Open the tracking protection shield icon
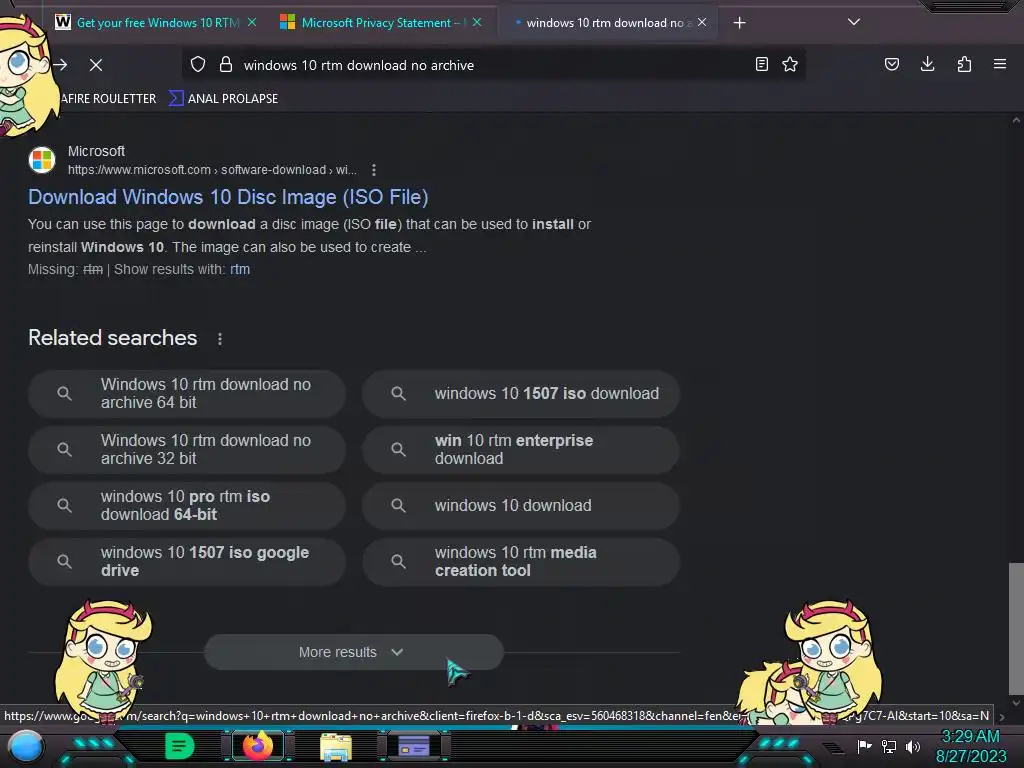The image size is (1024, 768). (198, 65)
